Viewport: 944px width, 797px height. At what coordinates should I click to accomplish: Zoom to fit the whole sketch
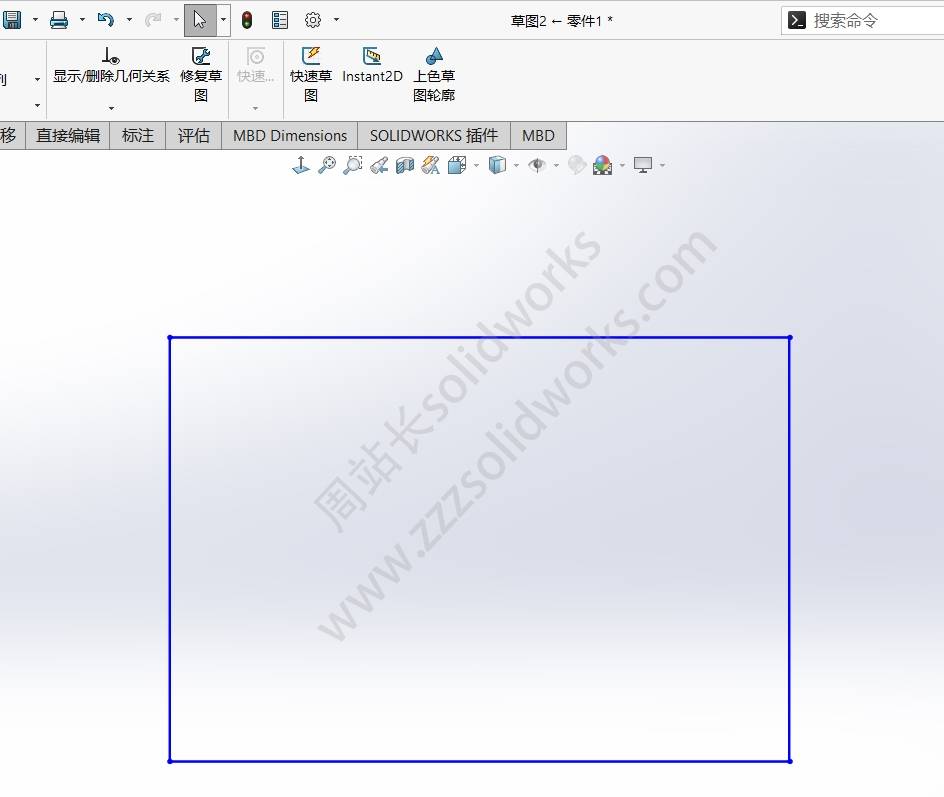pos(327,165)
